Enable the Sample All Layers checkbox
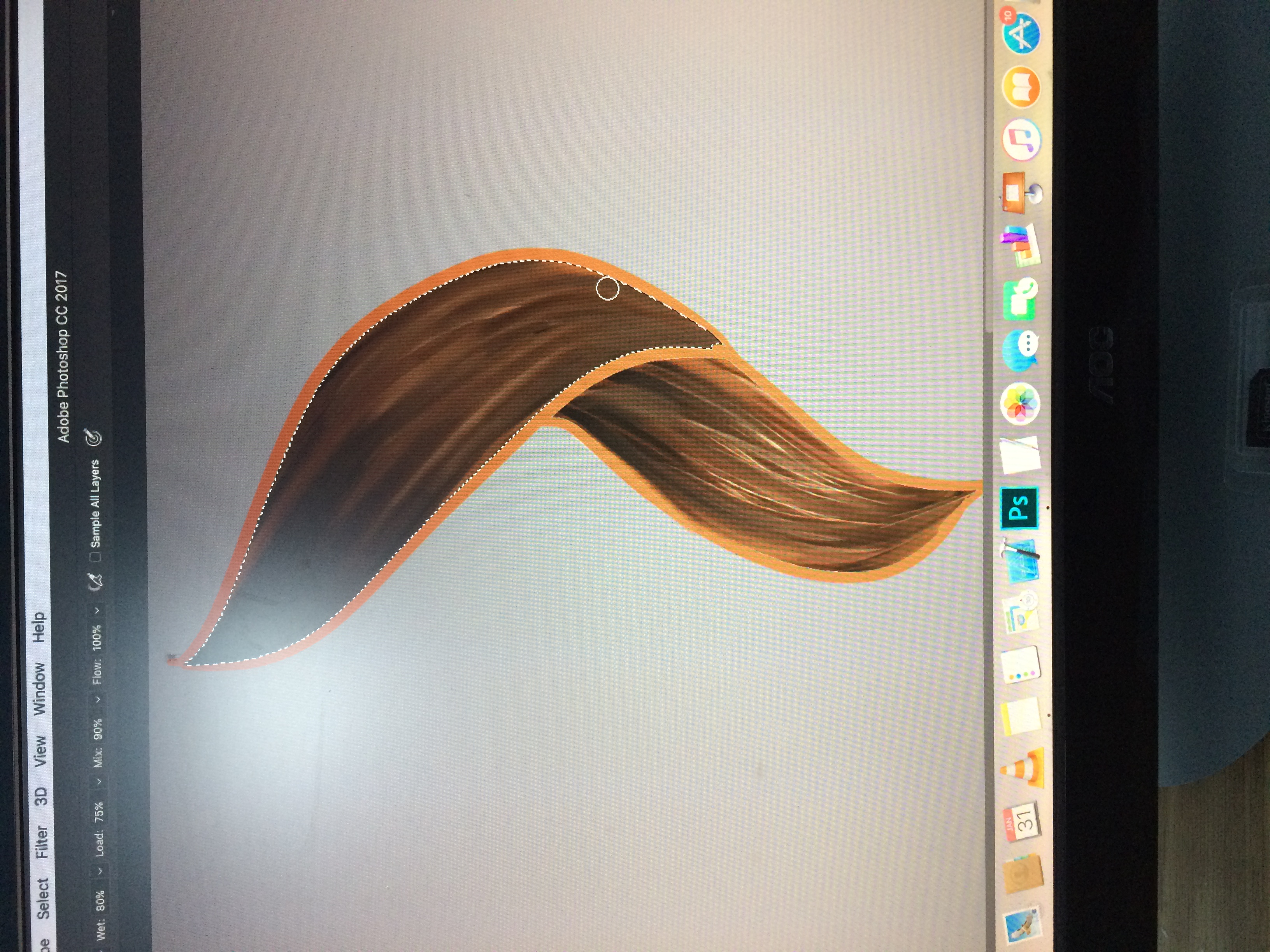The width and height of the screenshot is (1270, 952). pyautogui.click(x=96, y=556)
